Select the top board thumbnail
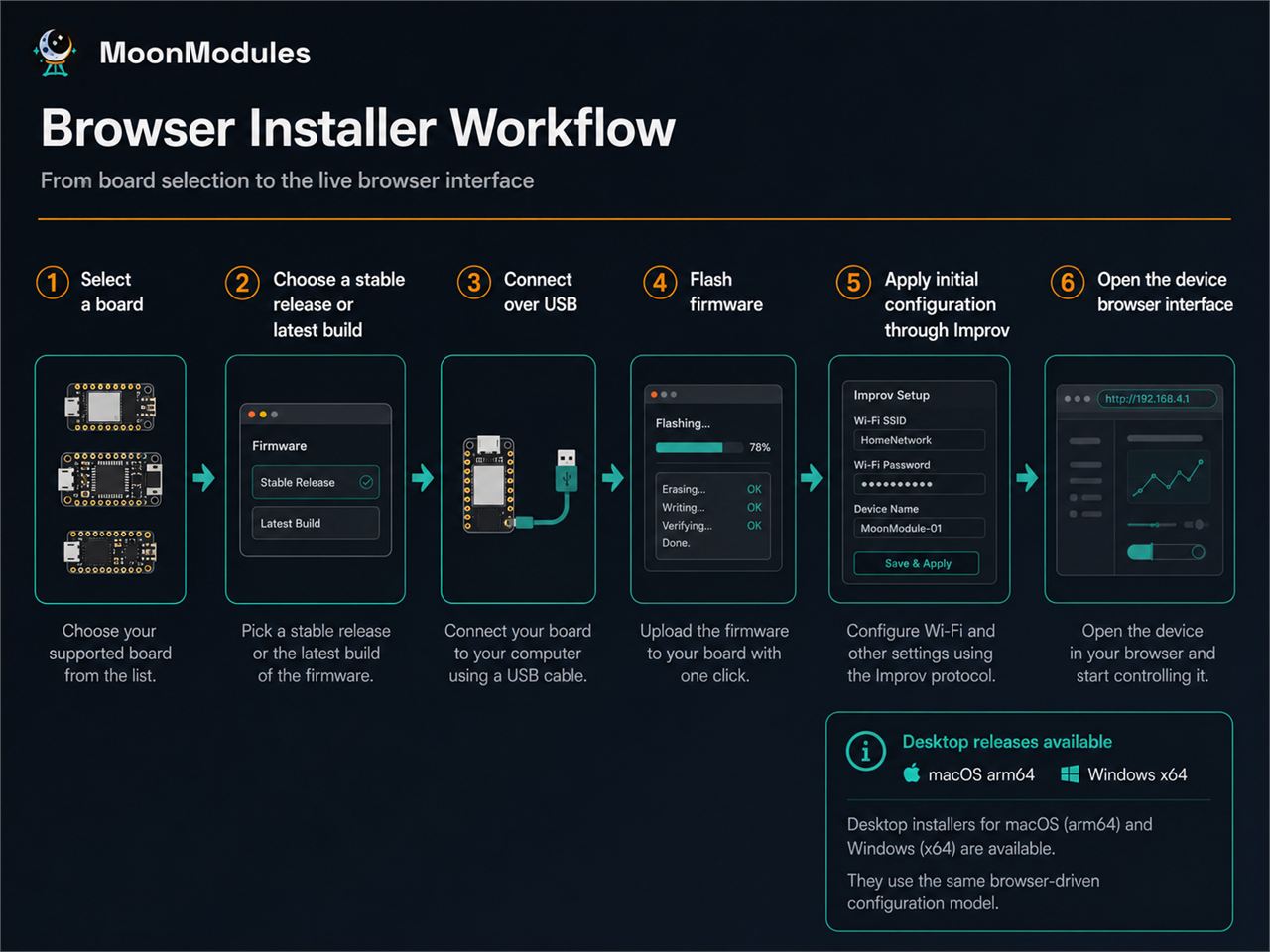Viewport: 1270px width, 952px height. (x=110, y=407)
